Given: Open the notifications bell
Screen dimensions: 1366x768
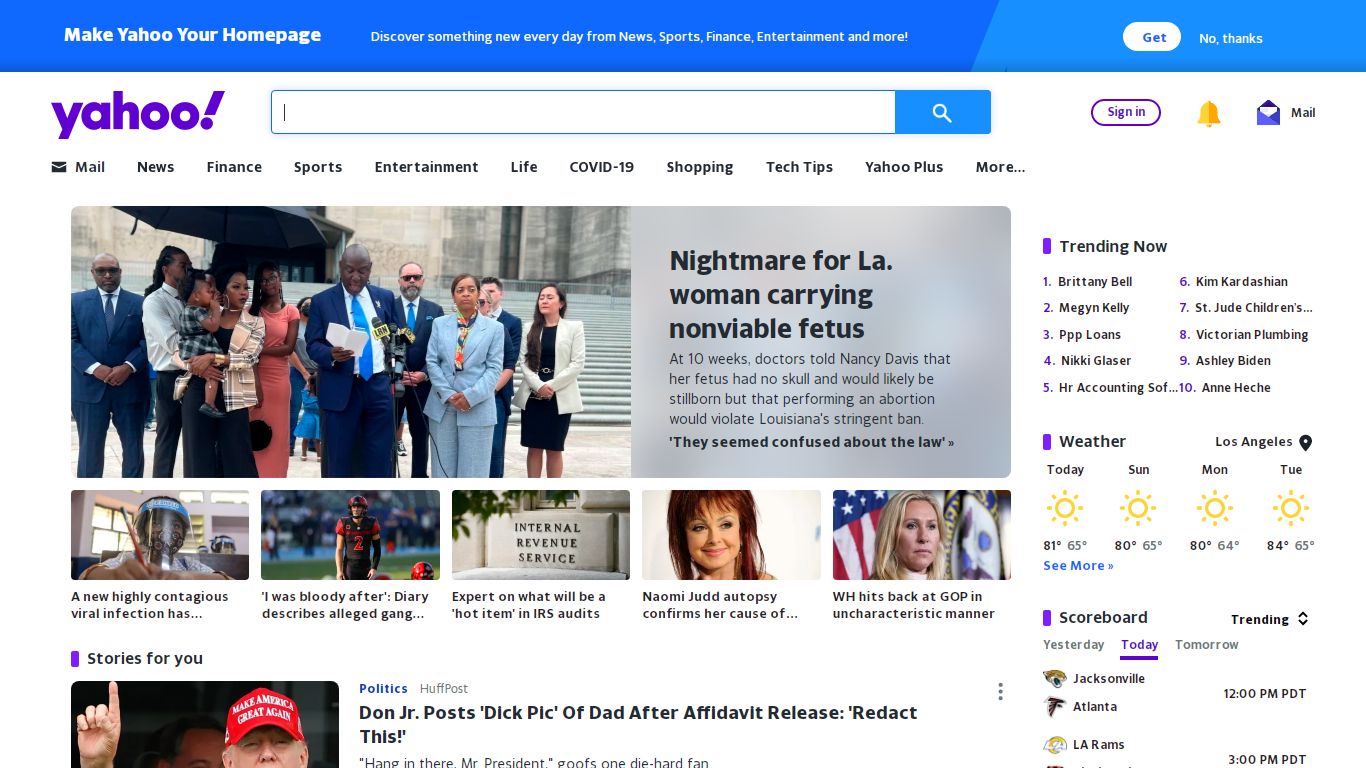Looking at the screenshot, I should tap(1209, 113).
